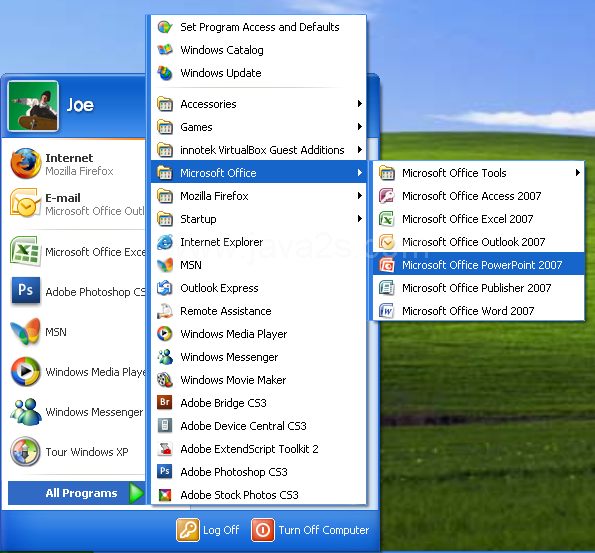Select the 'Windows Catalog' text entry
The width and height of the screenshot is (595, 553).
click(222, 50)
